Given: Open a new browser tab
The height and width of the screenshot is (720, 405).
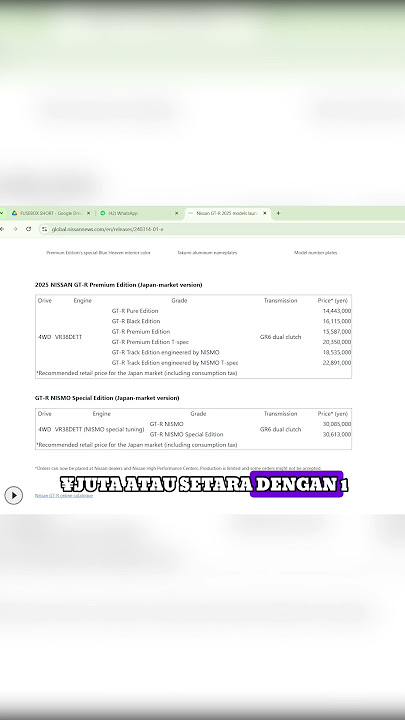Looking at the screenshot, I should click(x=278, y=213).
